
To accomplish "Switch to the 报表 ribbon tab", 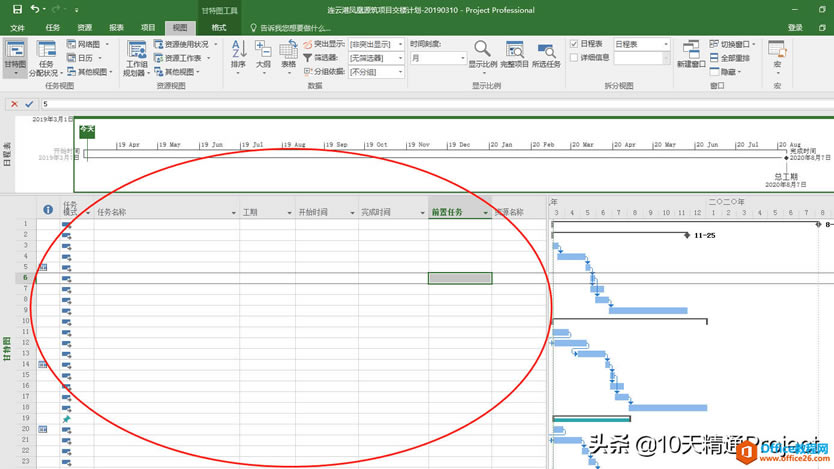I will (x=116, y=28).
